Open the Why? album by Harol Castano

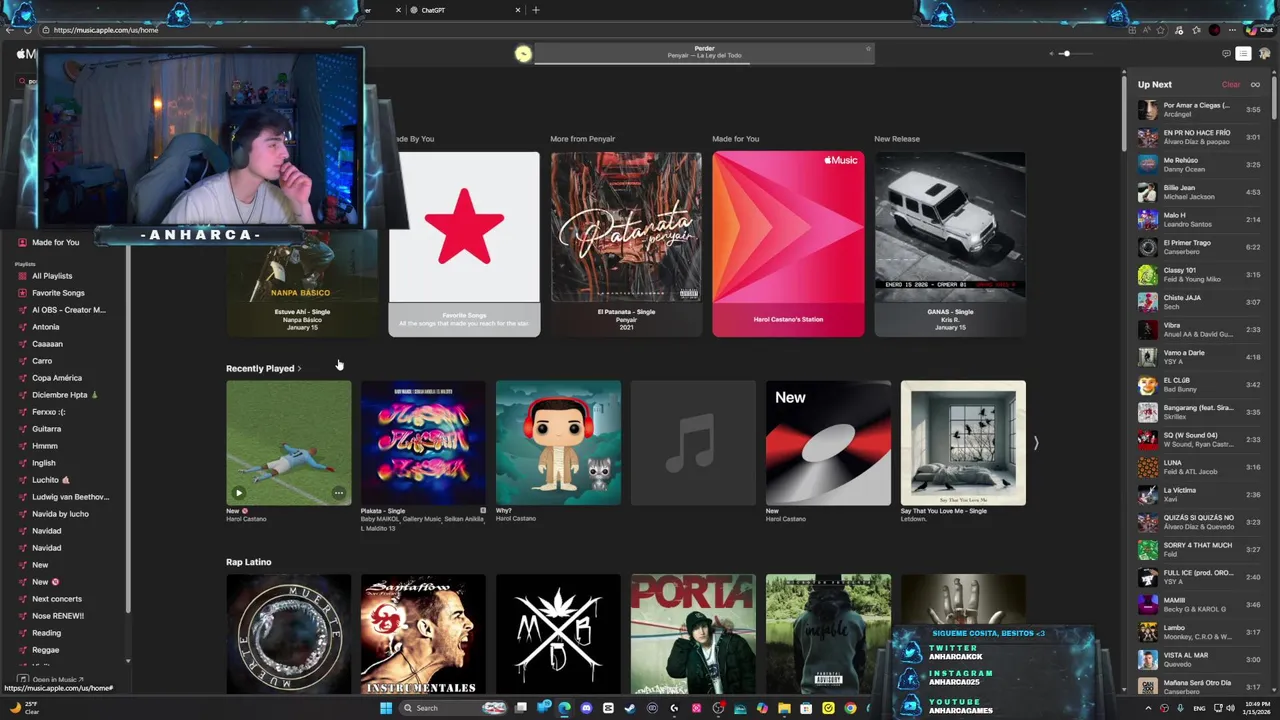tap(558, 443)
